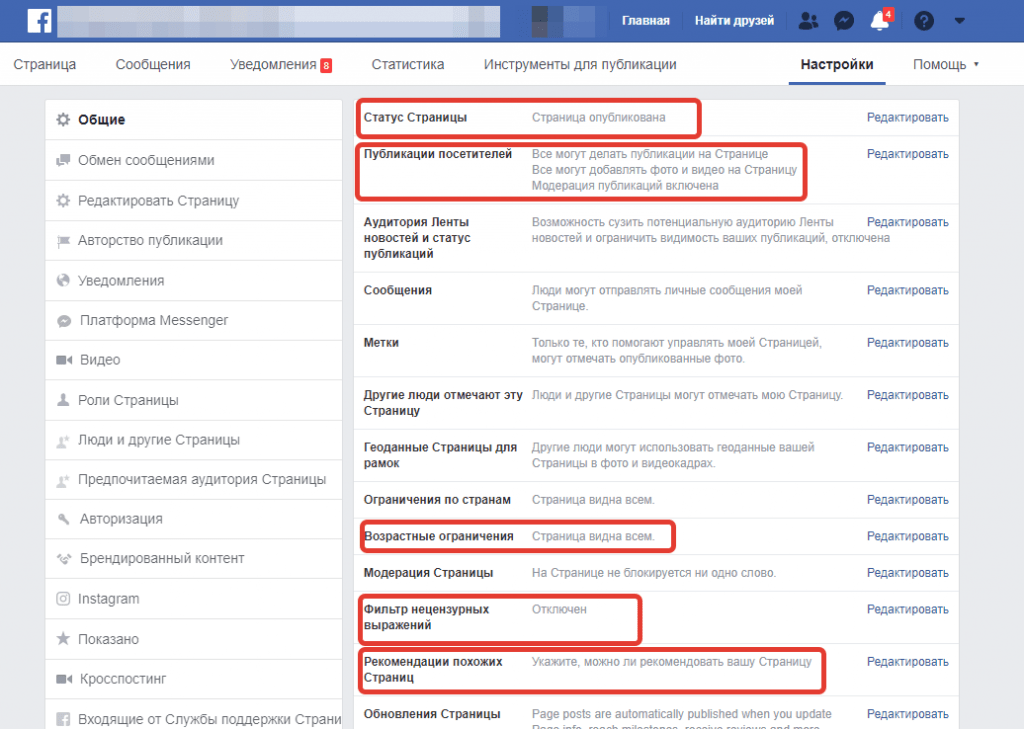The width and height of the screenshot is (1024, 729).
Task: Edit the Статус Страницы setting
Action: (907, 118)
